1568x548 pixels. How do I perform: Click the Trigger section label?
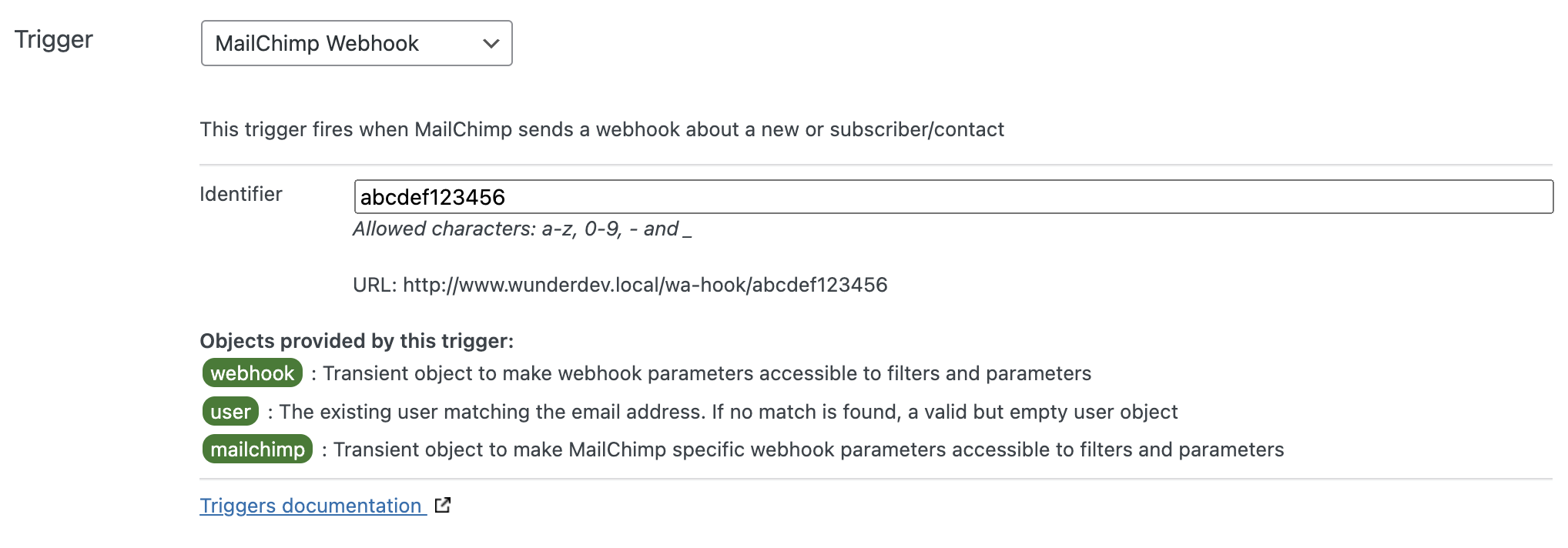tap(52, 38)
